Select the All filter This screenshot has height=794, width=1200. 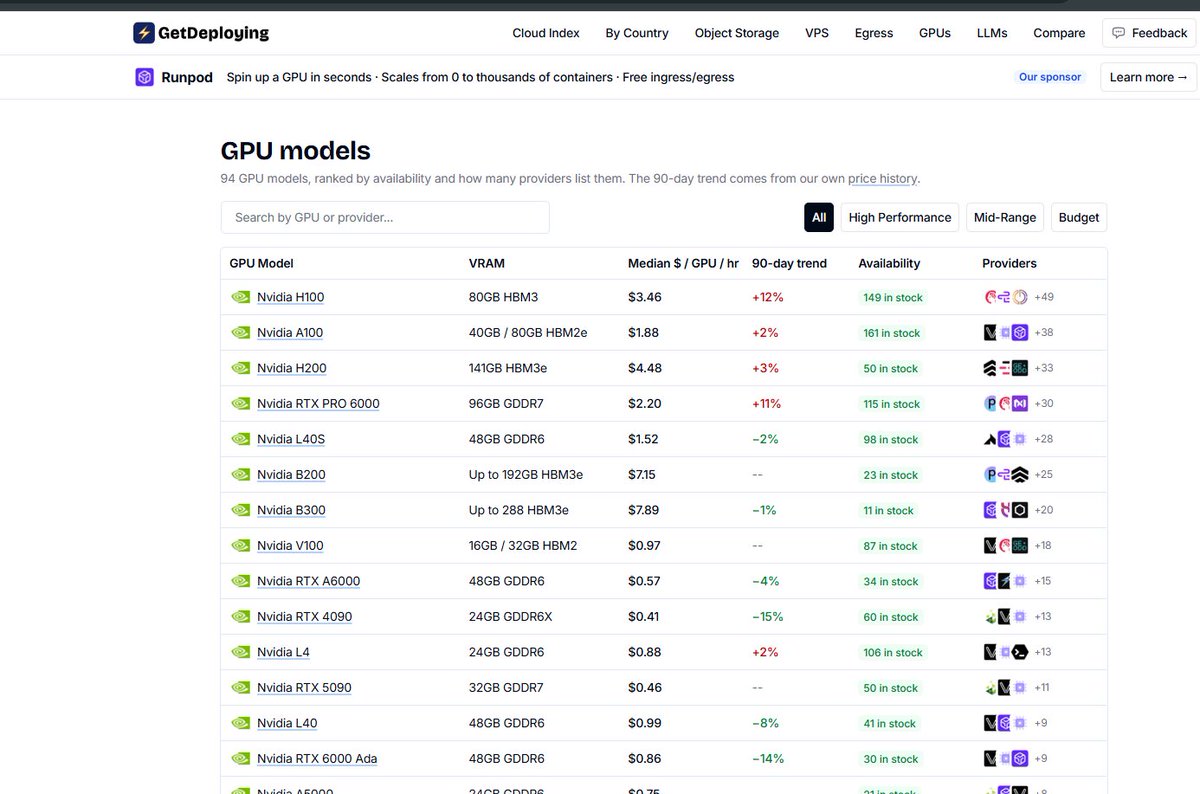coord(819,217)
